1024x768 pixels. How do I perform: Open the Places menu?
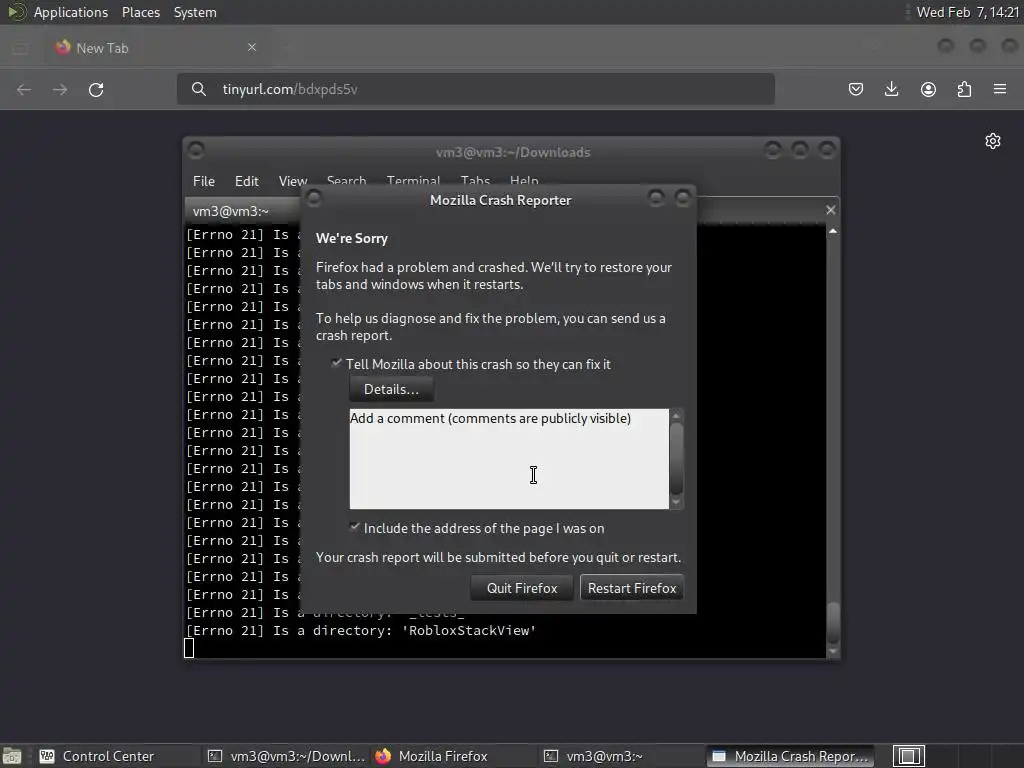(140, 12)
